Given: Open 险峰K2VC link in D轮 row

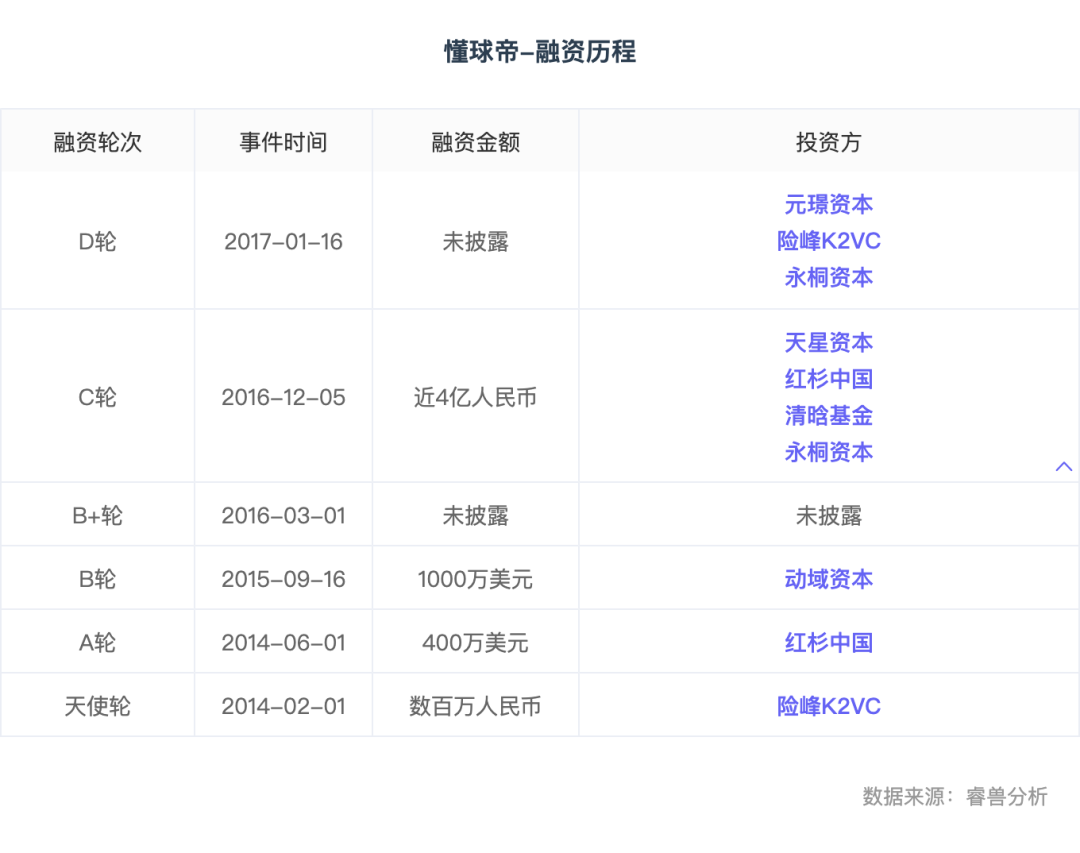Looking at the screenshot, I should tap(829, 241).
